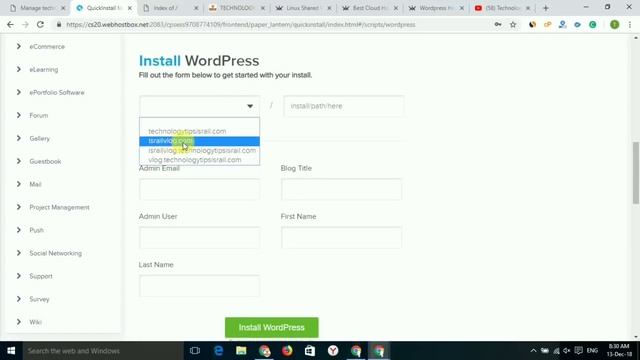Select technologytipsisrail.com from the dropdown
Viewport: 640px width, 360px height.
click(199, 131)
